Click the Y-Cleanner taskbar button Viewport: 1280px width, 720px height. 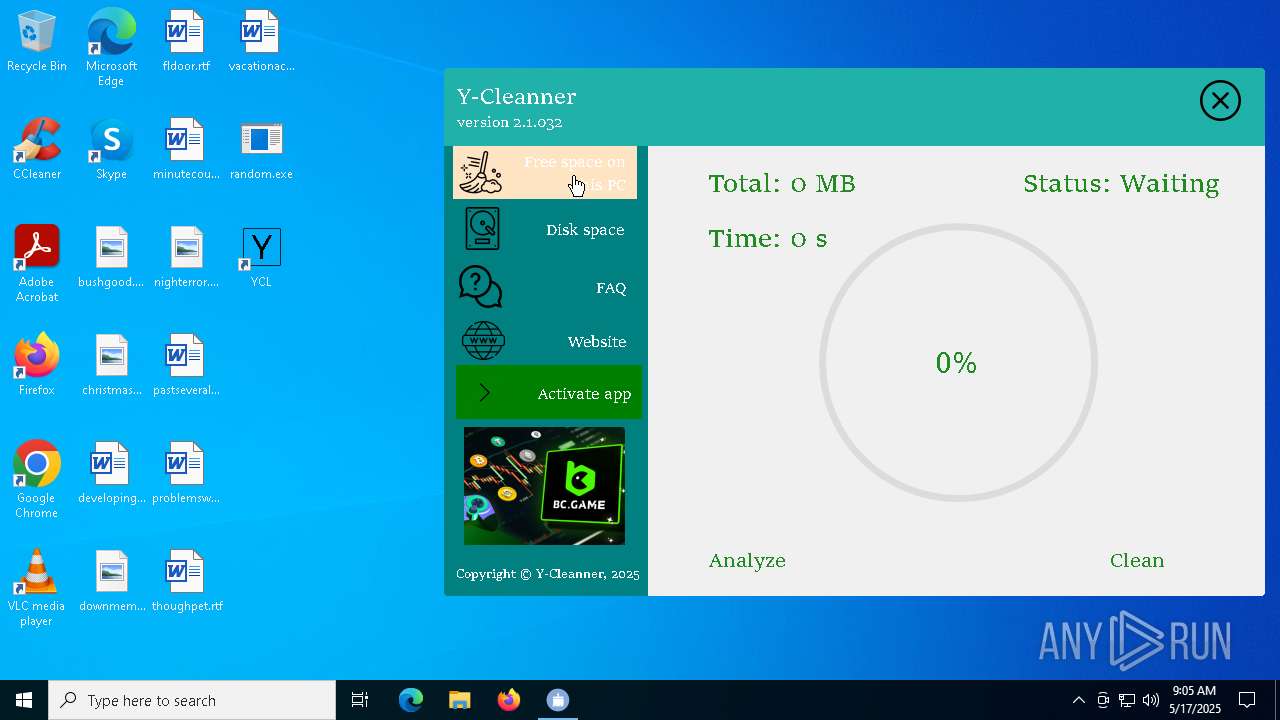[558, 700]
